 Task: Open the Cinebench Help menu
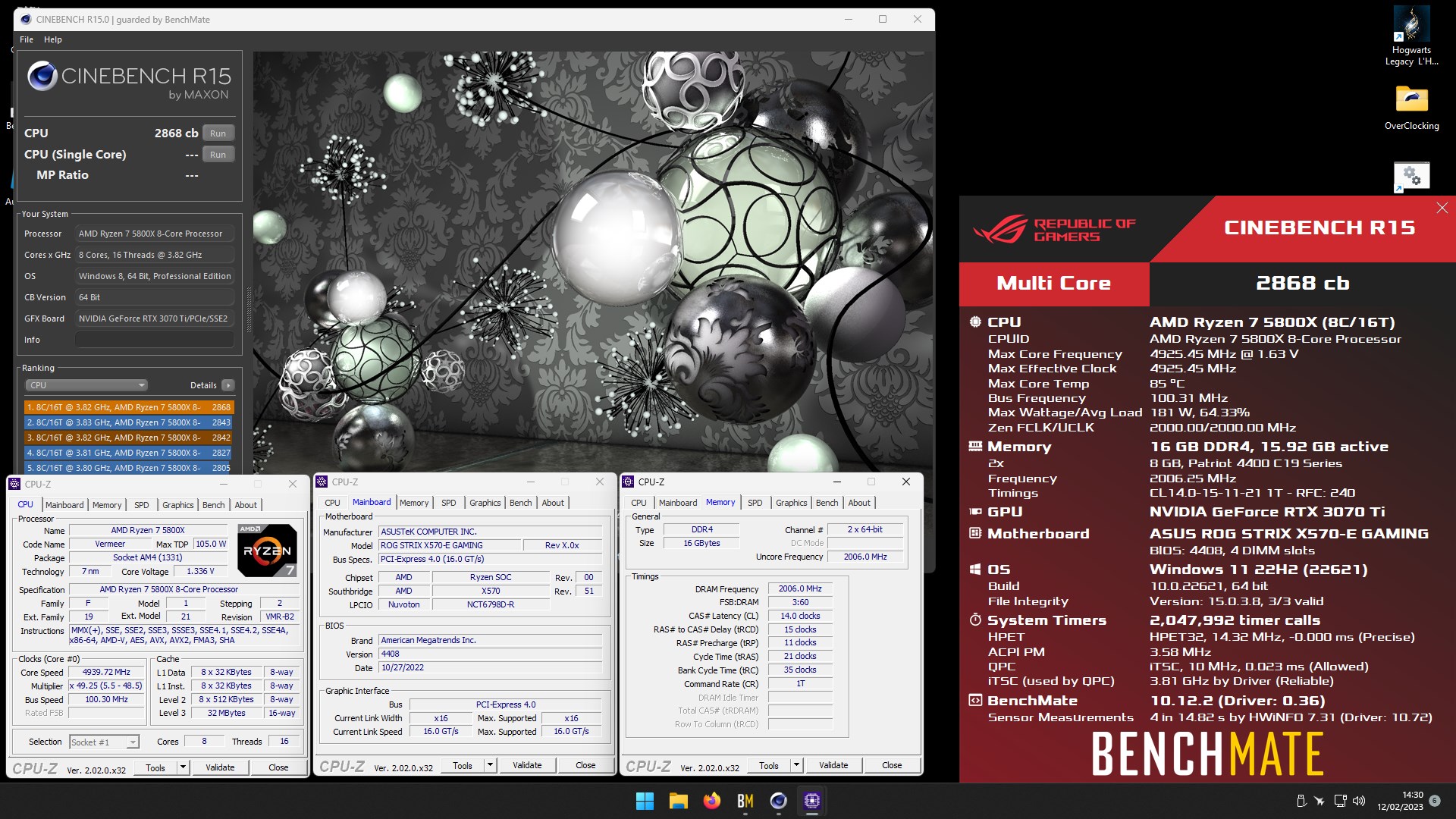coord(53,39)
